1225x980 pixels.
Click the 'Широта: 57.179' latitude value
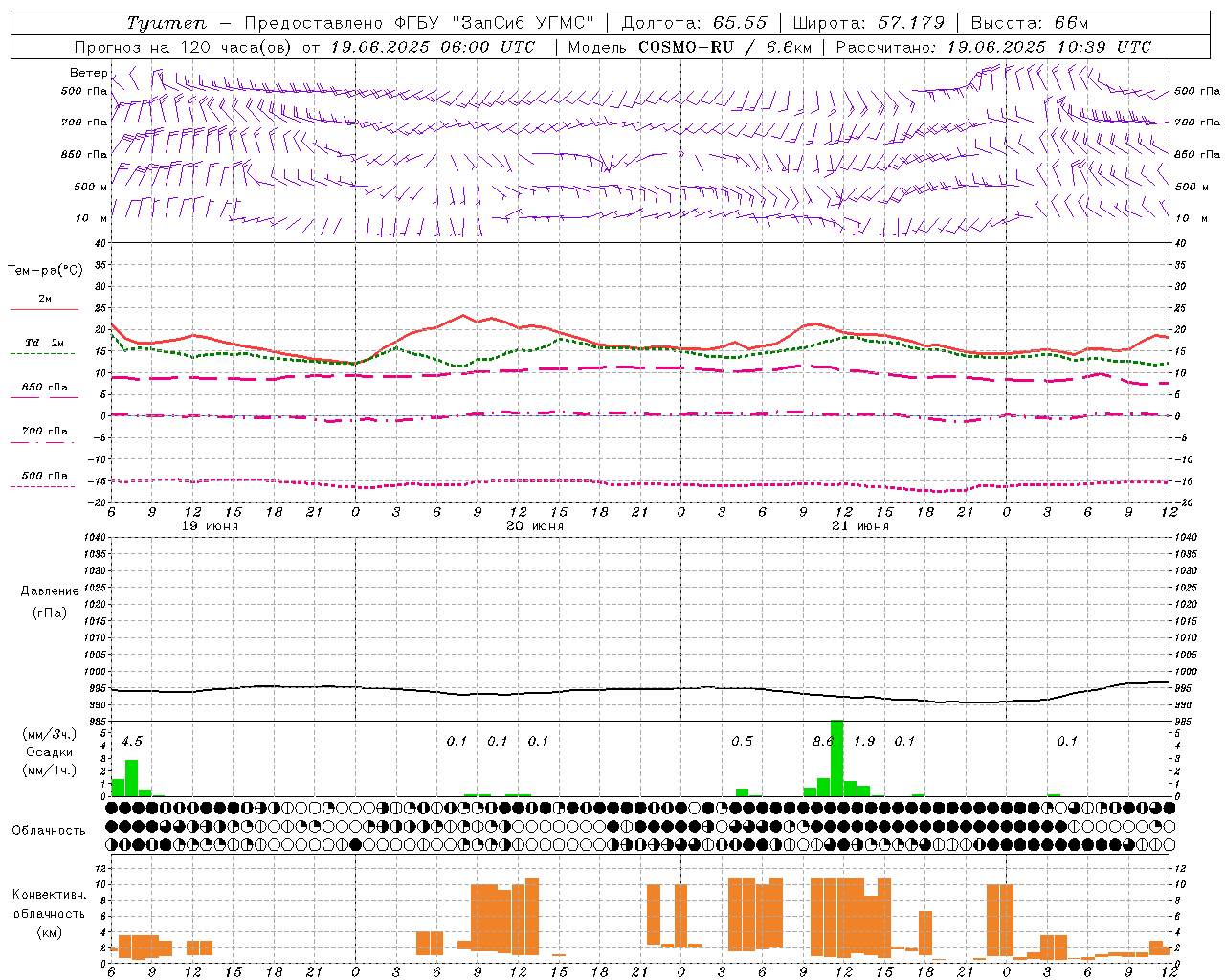(x=868, y=23)
